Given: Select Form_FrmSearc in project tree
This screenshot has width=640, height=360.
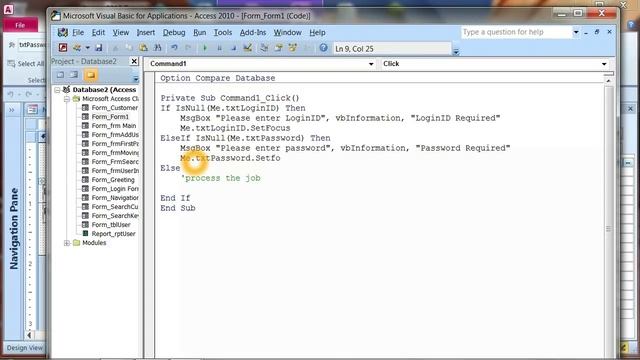Looking at the screenshot, I should (x=115, y=162).
